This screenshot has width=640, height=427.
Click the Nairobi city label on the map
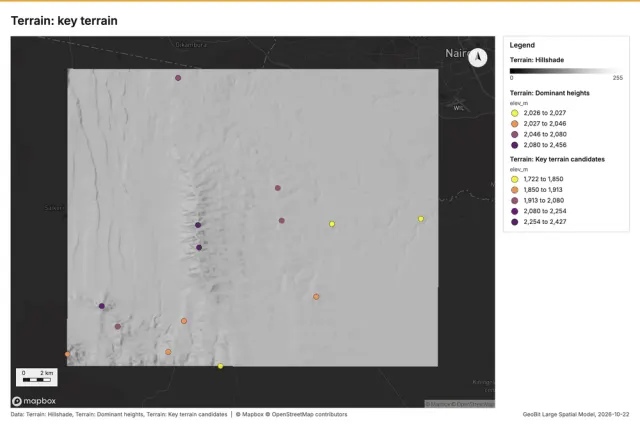(x=457, y=53)
